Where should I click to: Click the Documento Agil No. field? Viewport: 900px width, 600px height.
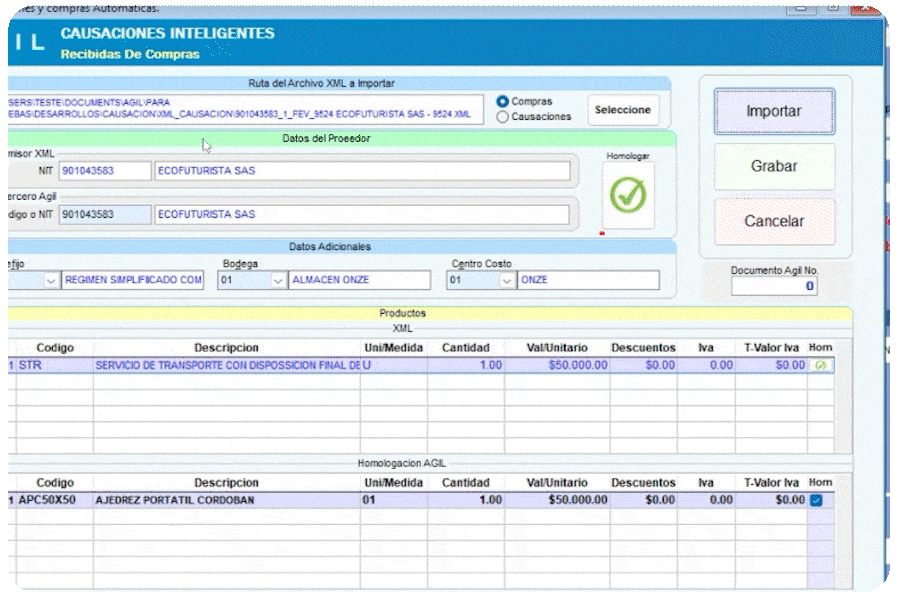[774, 287]
